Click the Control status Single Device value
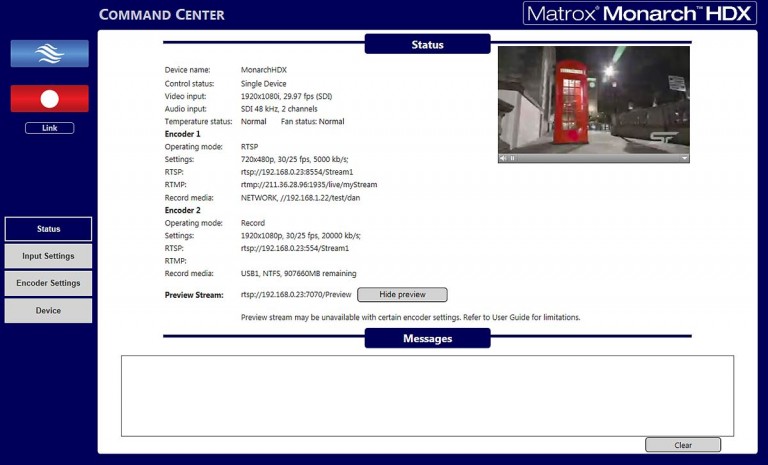Viewport: 768px width, 465px height. [264, 84]
